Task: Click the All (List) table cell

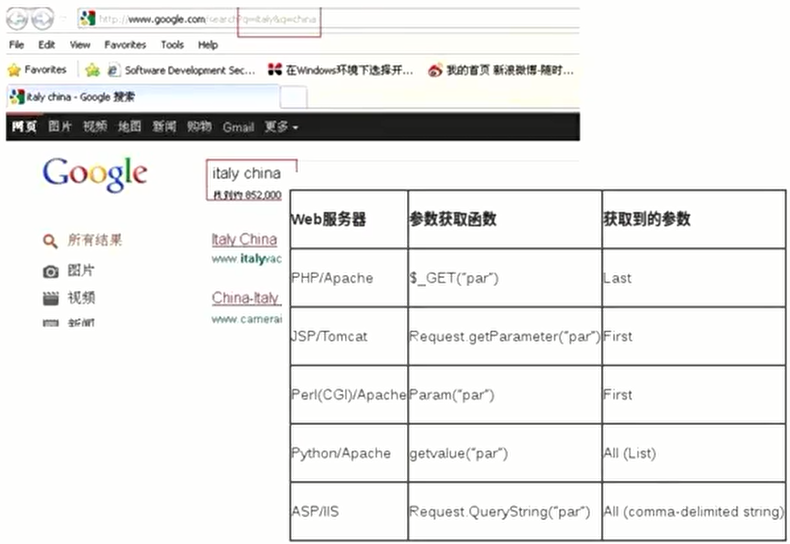Action: click(x=693, y=453)
